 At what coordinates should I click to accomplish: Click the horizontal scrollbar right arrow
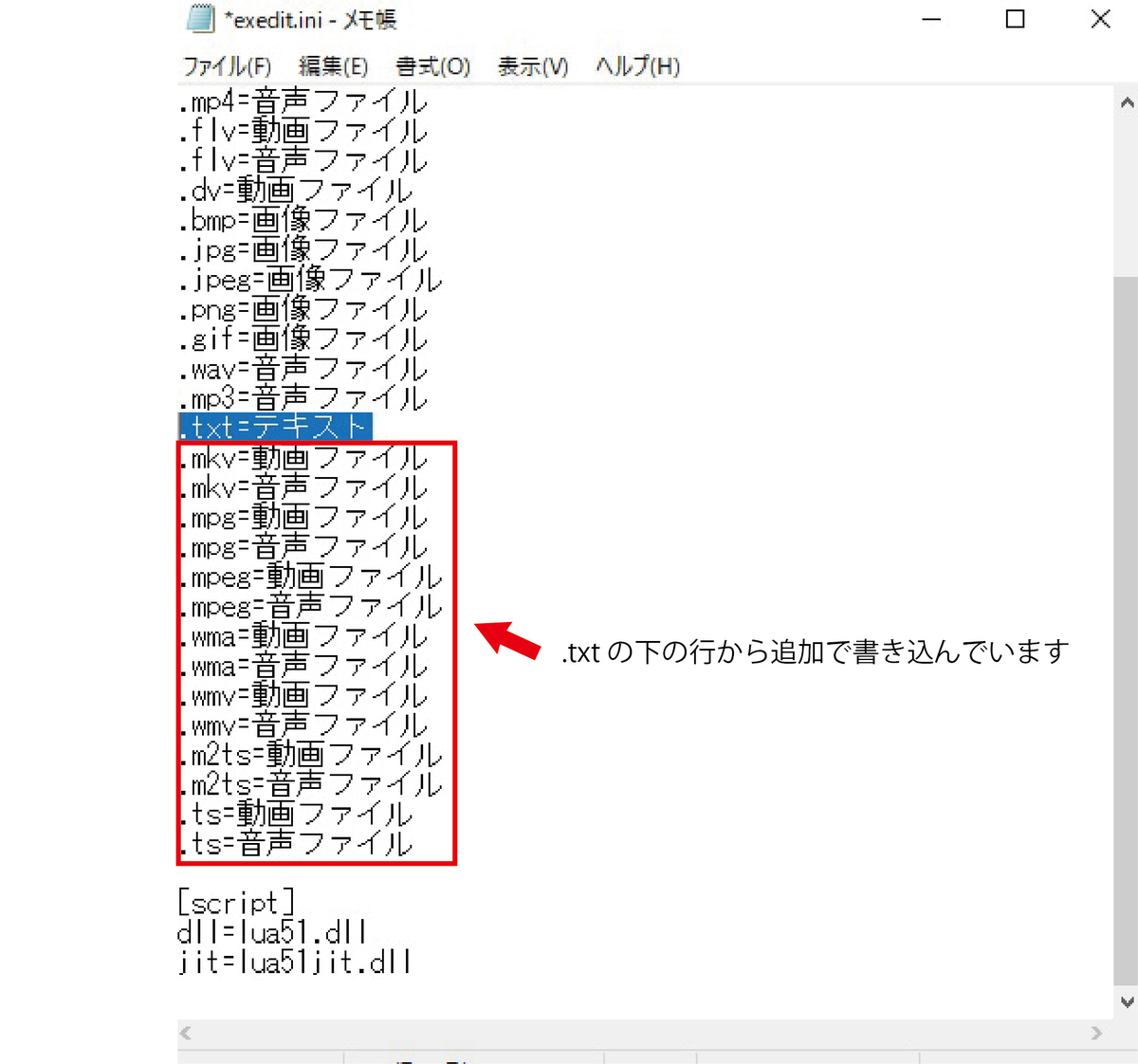tap(1097, 1033)
